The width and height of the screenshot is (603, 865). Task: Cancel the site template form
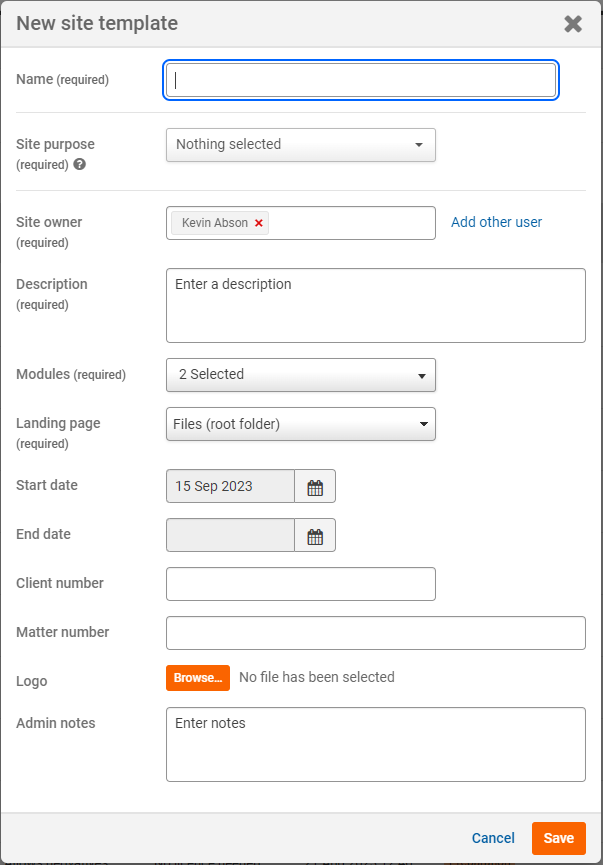[493, 839]
